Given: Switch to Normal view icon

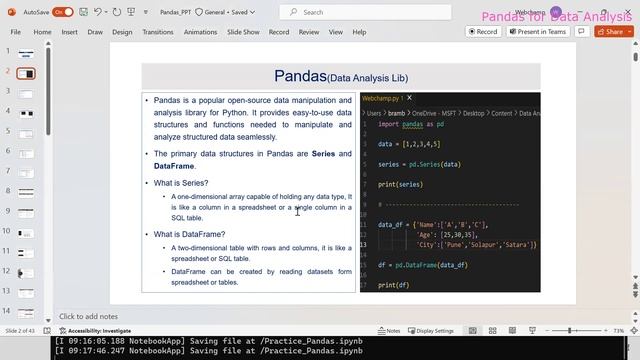Looking at the screenshot, I should (473, 331).
